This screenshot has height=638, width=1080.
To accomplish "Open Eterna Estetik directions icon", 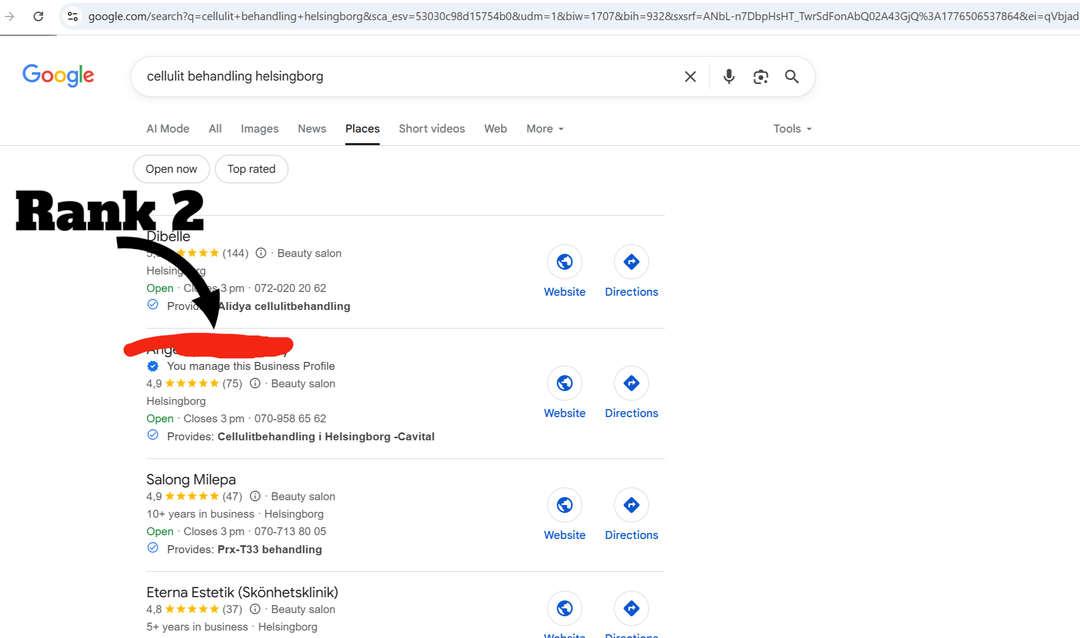I will pyautogui.click(x=632, y=608).
